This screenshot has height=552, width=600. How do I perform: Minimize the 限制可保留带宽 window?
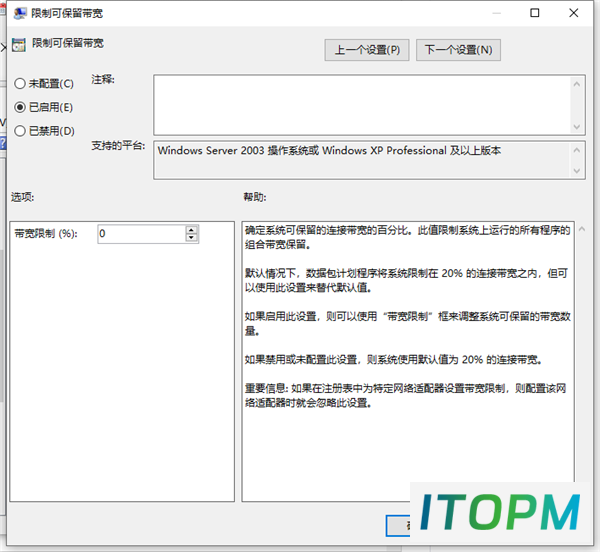click(496, 13)
